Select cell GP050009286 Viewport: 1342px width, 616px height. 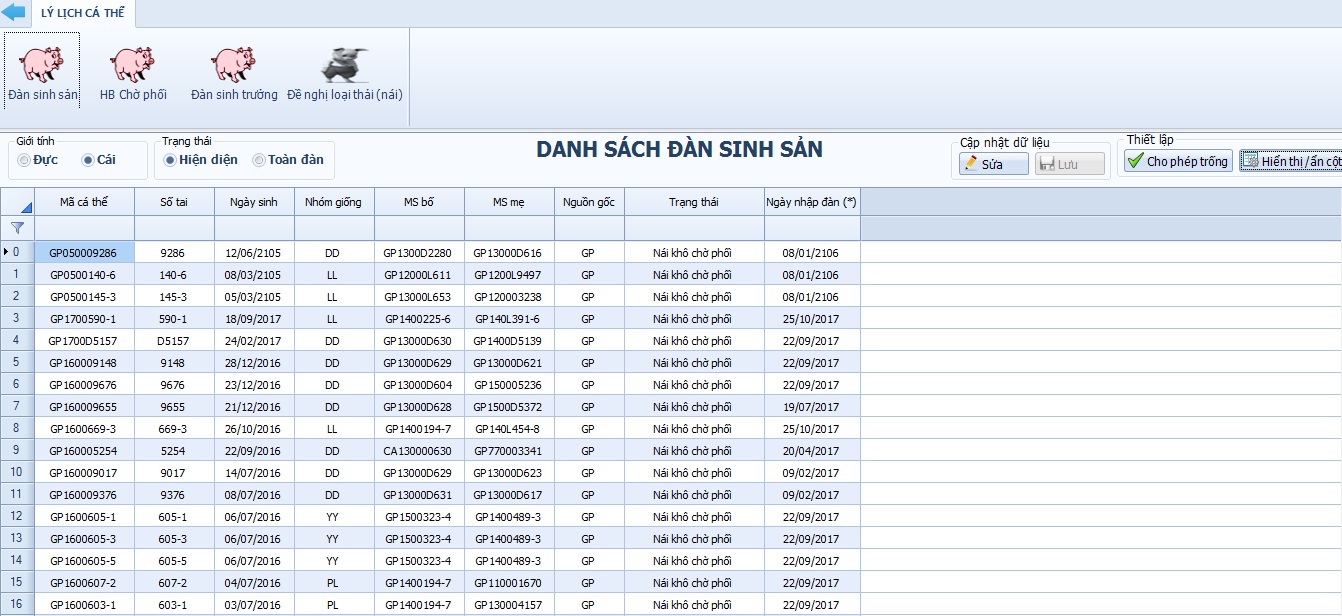point(84,253)
